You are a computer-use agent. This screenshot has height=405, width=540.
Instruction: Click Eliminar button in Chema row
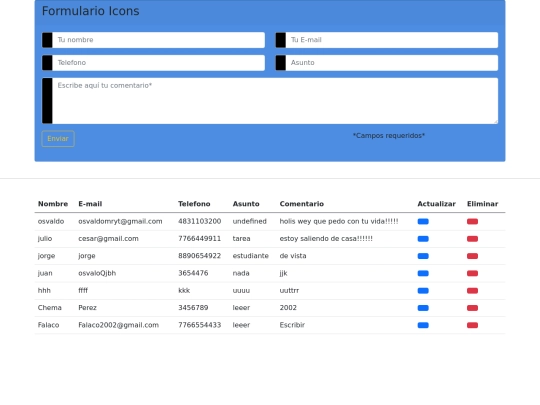pyautogui.click(x=472, y=308)
